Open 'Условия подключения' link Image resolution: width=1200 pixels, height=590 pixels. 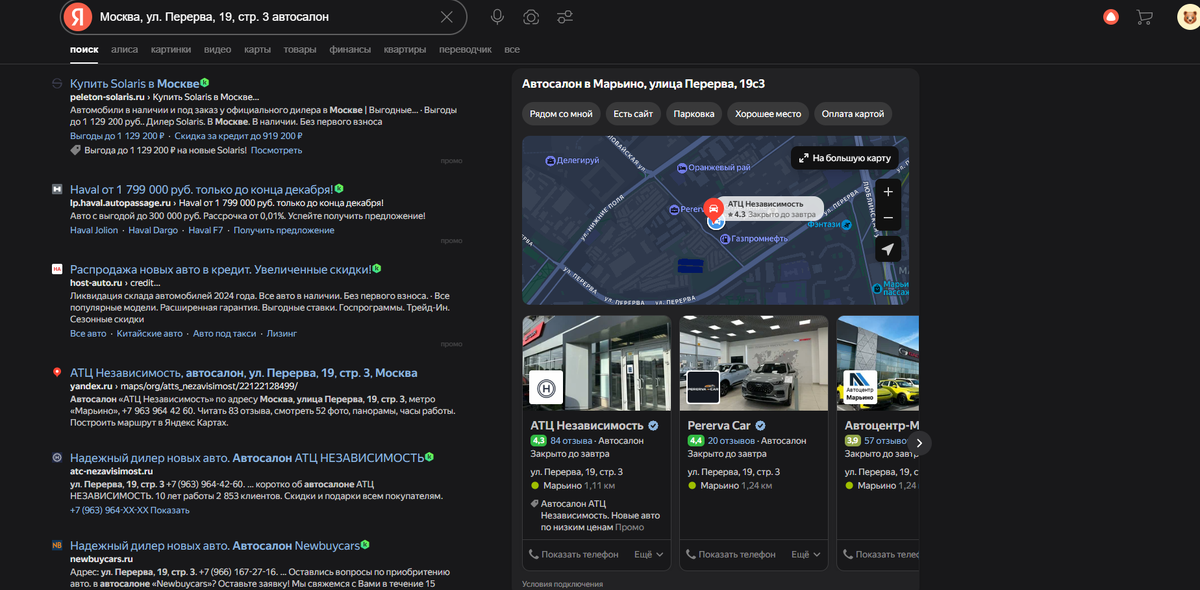click(x=562, y=584)
